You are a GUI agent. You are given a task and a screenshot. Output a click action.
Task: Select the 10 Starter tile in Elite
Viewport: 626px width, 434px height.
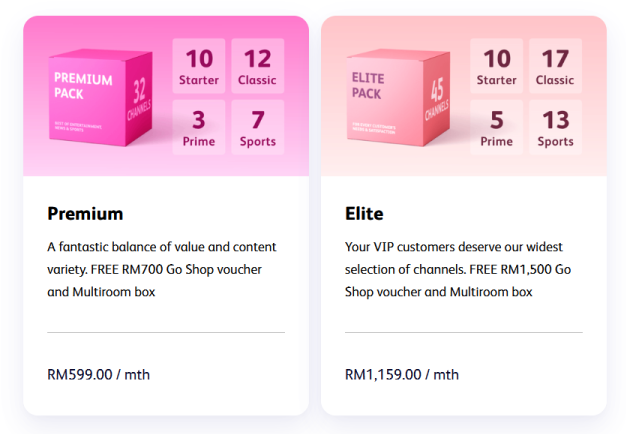click(x=497, y=66)
